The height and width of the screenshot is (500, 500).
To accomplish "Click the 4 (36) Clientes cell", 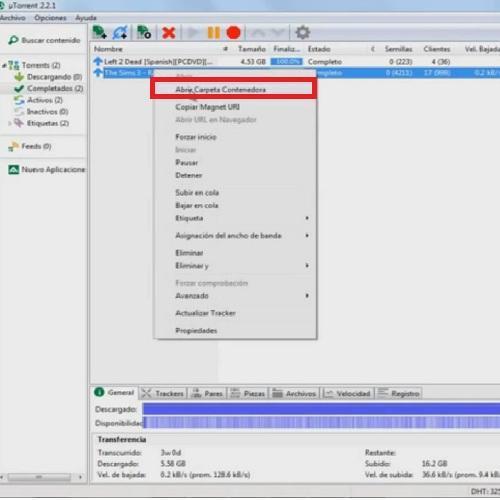I will 441,62.
